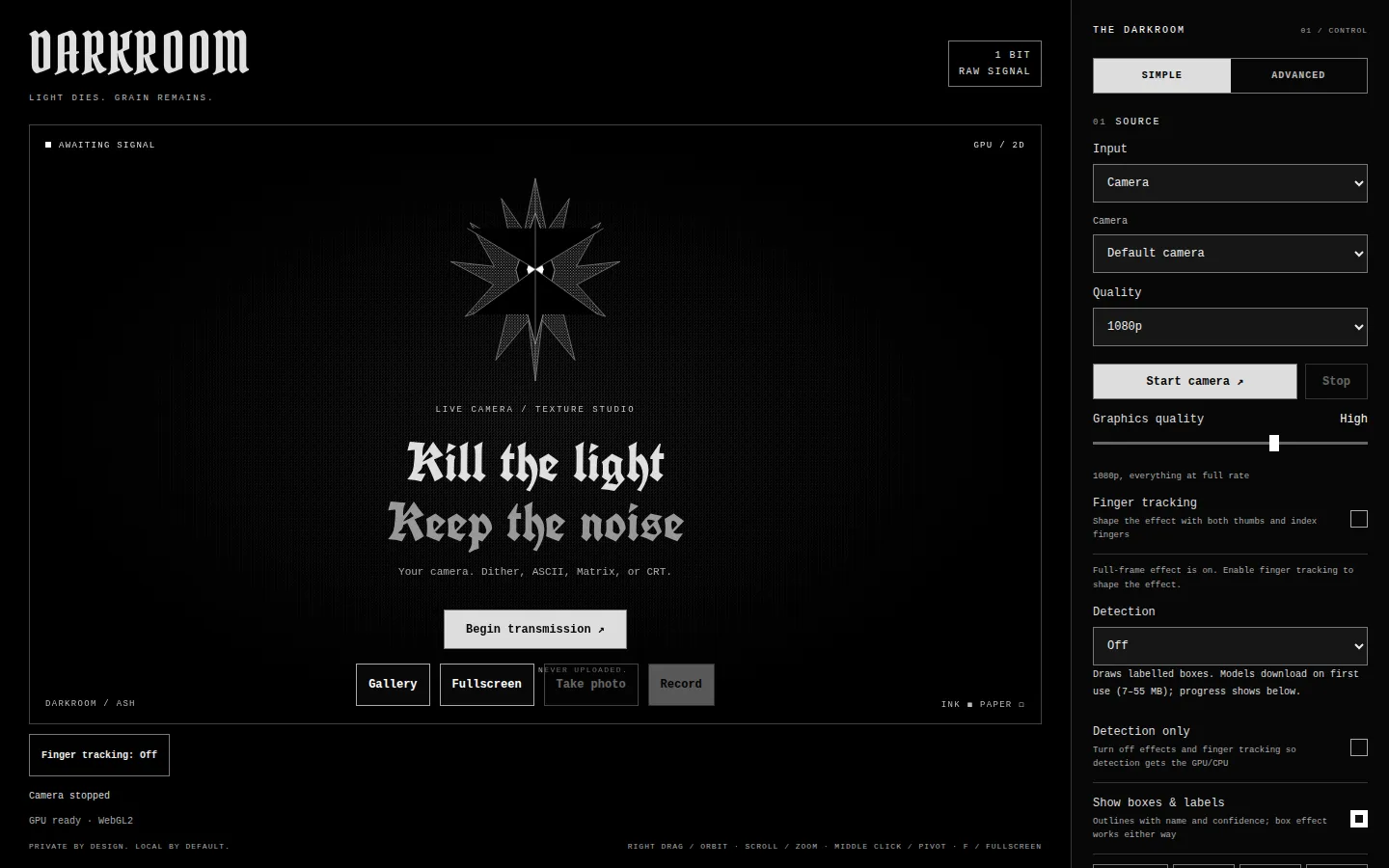Uncheck Show boxes & labels
This screenshot has width=1389, height=868.
tap(1359, 819)
